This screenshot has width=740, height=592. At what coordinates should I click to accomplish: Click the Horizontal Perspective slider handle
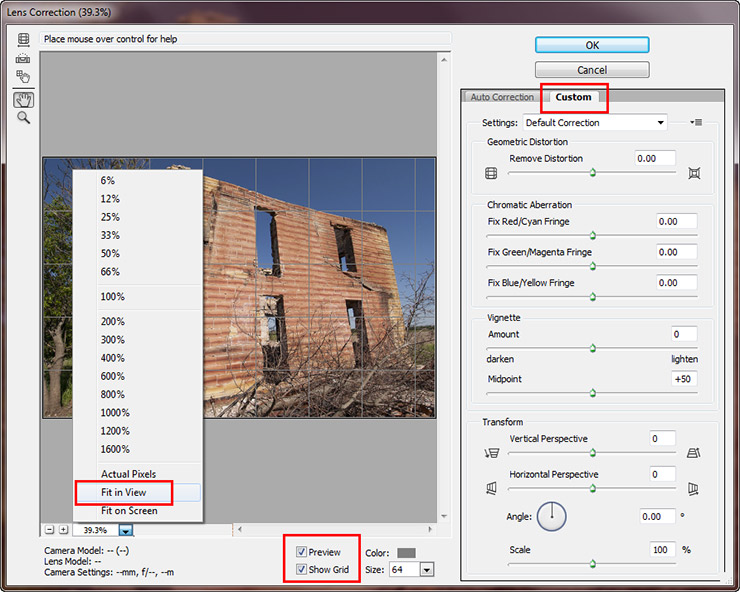[593, 489]
